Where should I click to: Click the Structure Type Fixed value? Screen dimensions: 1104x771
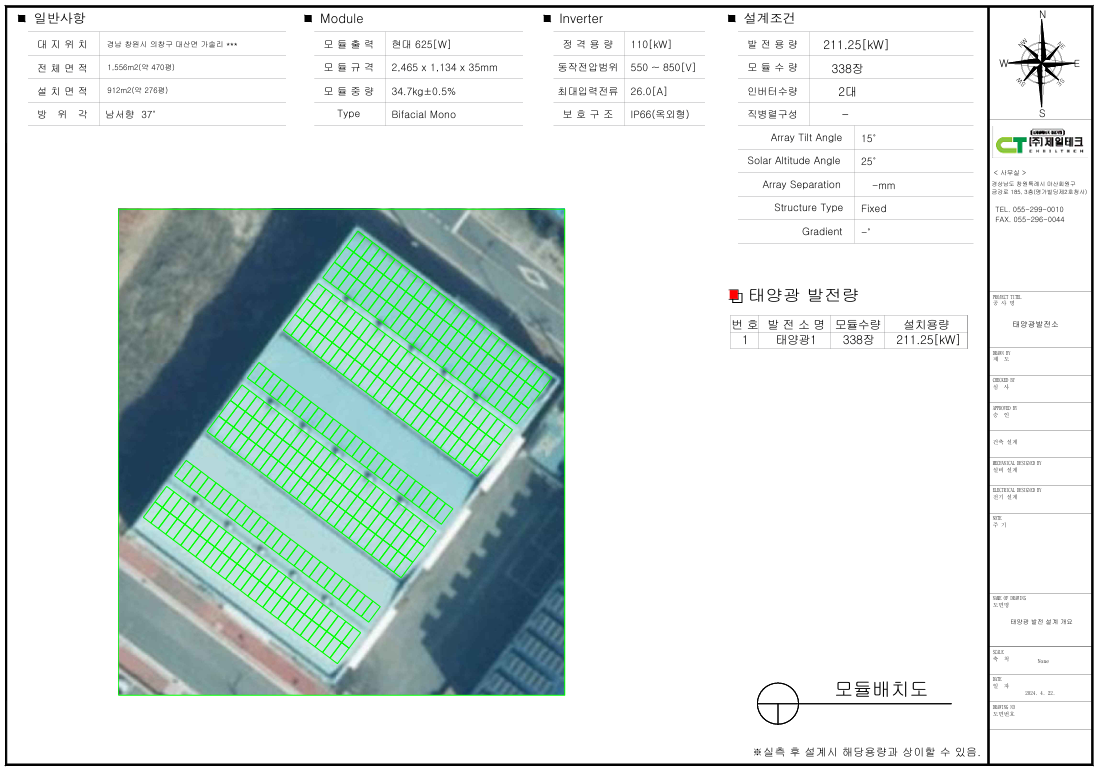point(873,208)
